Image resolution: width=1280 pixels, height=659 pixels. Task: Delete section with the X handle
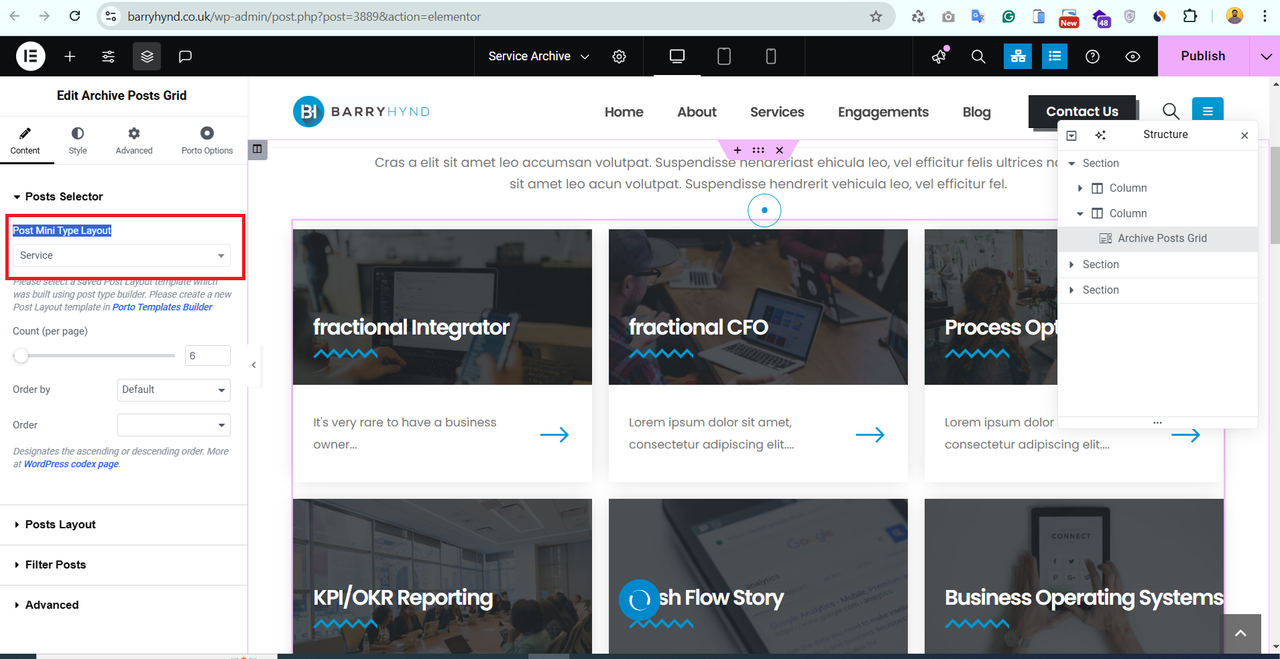click(x=780, y=150)
